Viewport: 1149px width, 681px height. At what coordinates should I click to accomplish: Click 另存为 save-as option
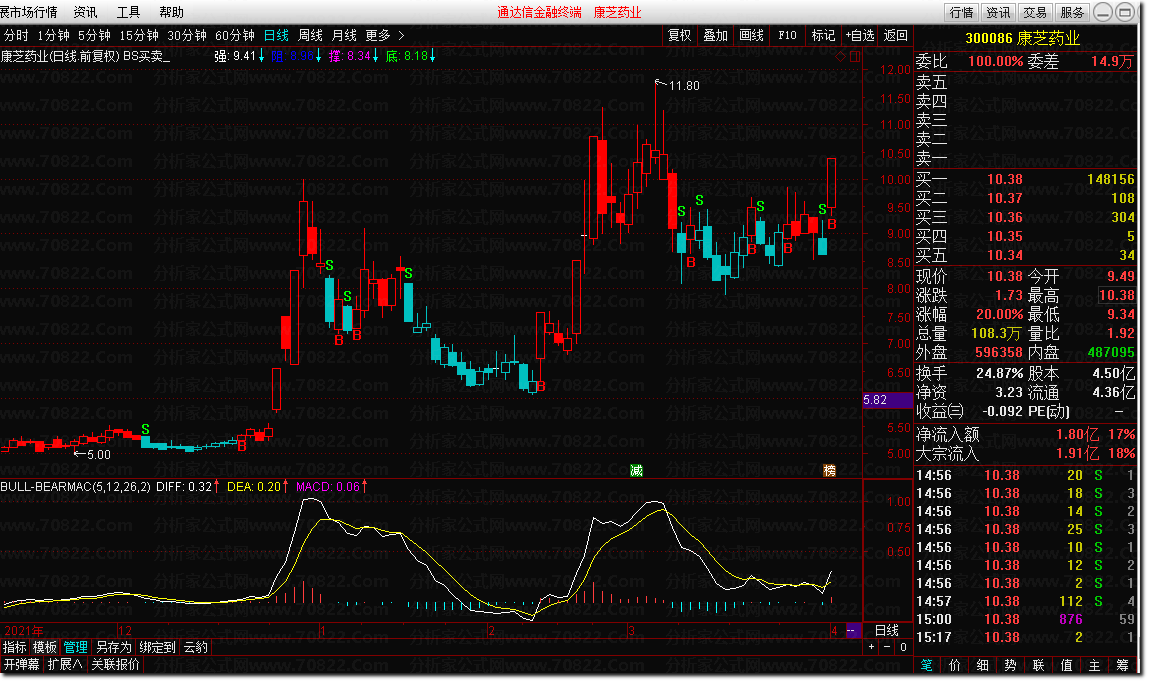coord(114,647)
